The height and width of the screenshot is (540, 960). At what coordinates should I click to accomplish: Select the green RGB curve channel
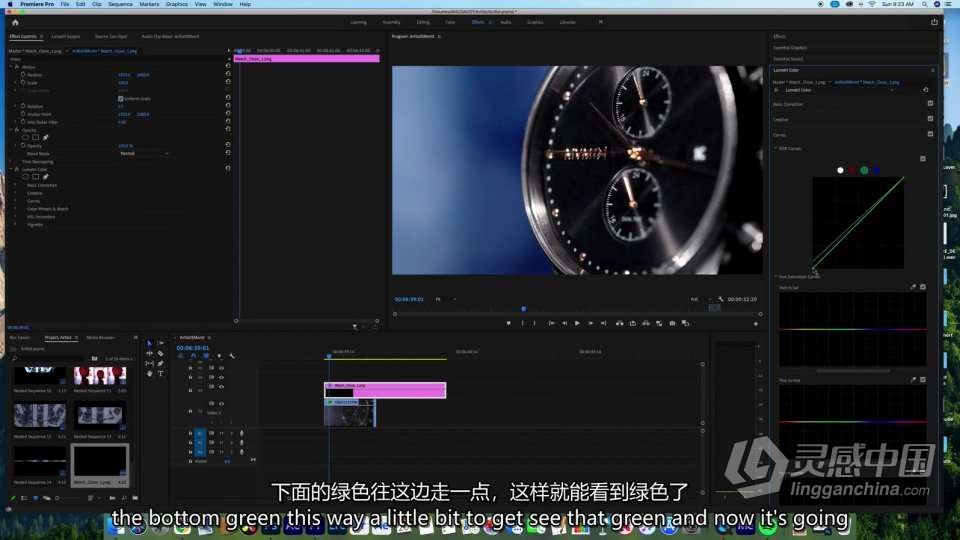click(x=864, y=170)
